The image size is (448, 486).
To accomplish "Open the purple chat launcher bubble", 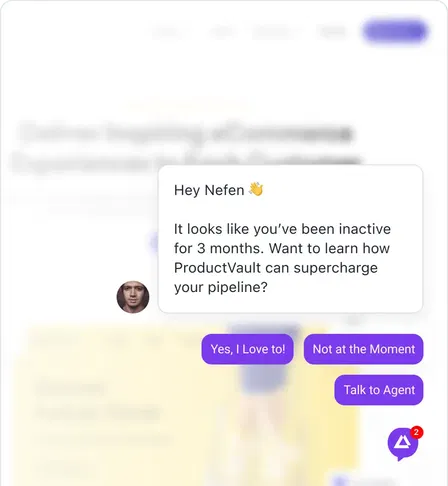I will coord(402,444).
